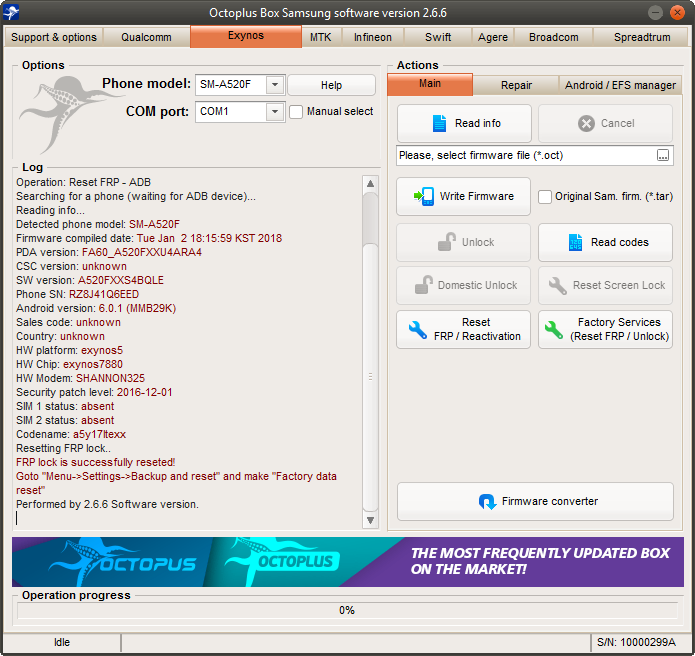Viewport: 695px width, 656px height.
Task: Open the MTK tab
Action: [x=320, y=37]
